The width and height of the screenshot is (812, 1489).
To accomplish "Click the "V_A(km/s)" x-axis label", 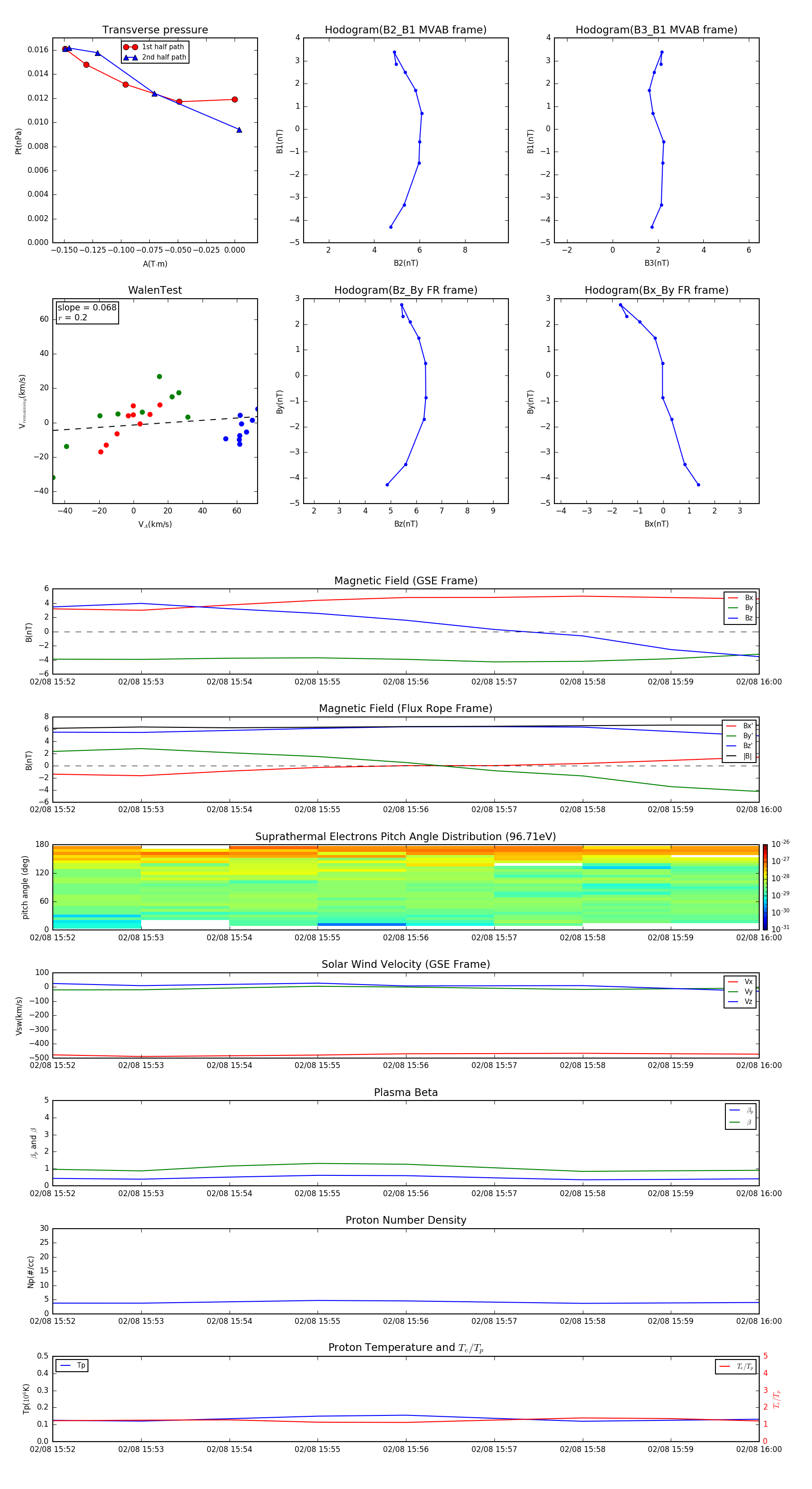I will point(155,525).
